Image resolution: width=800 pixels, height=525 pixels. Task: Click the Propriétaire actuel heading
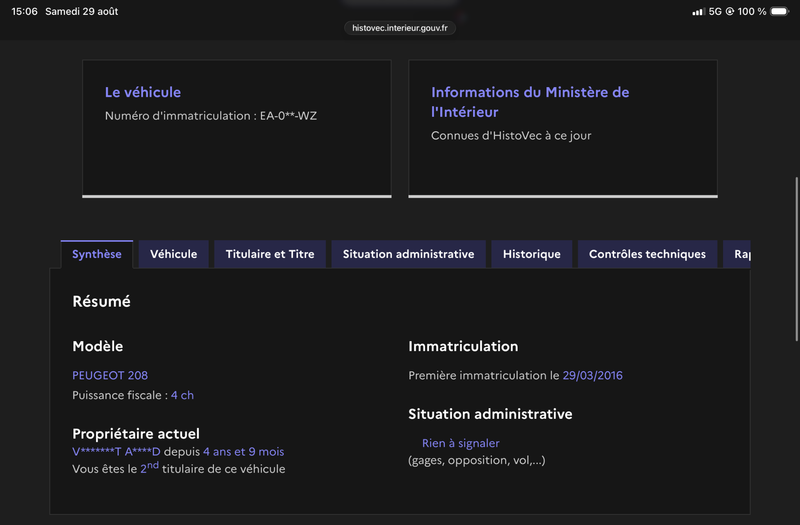pos(136,434)
